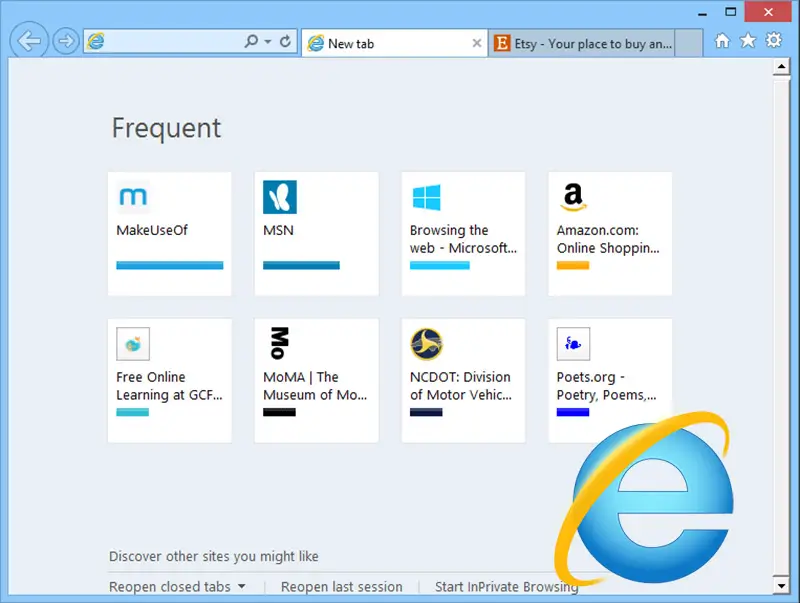Open Browsing the web - Microsoft link
This screenshot has height=603, width=800.
pyautogui.click(x=463, y=239)
